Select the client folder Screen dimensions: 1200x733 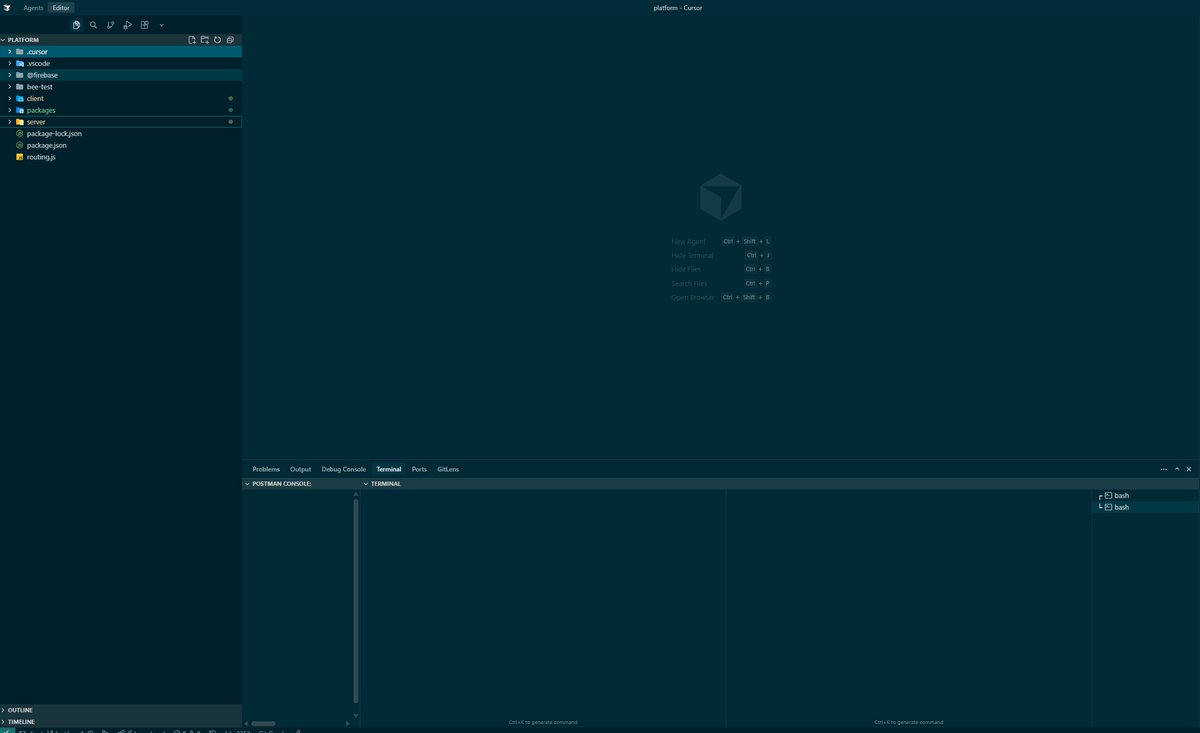click(120, 98)
